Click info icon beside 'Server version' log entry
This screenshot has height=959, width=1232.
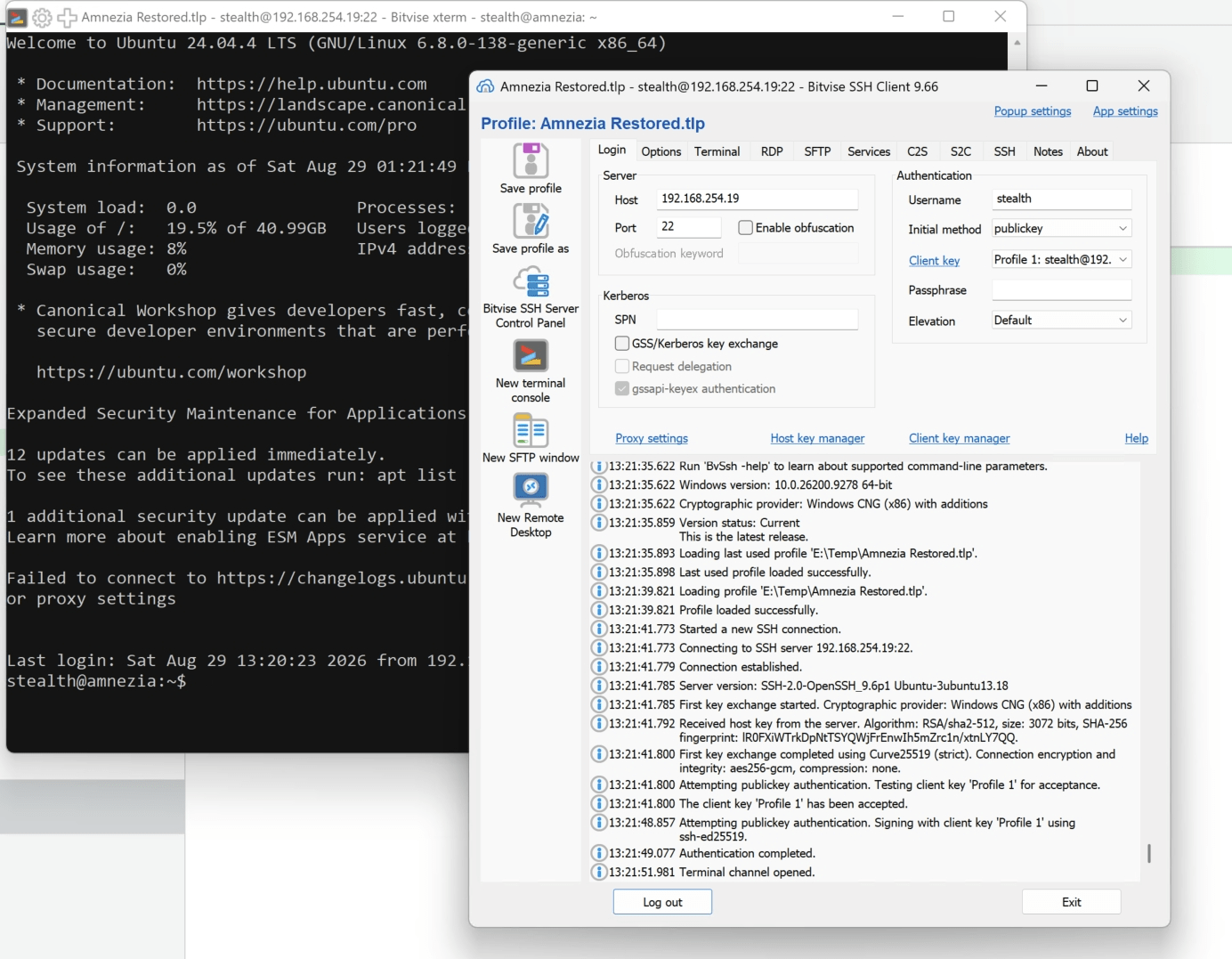point(599,686)
